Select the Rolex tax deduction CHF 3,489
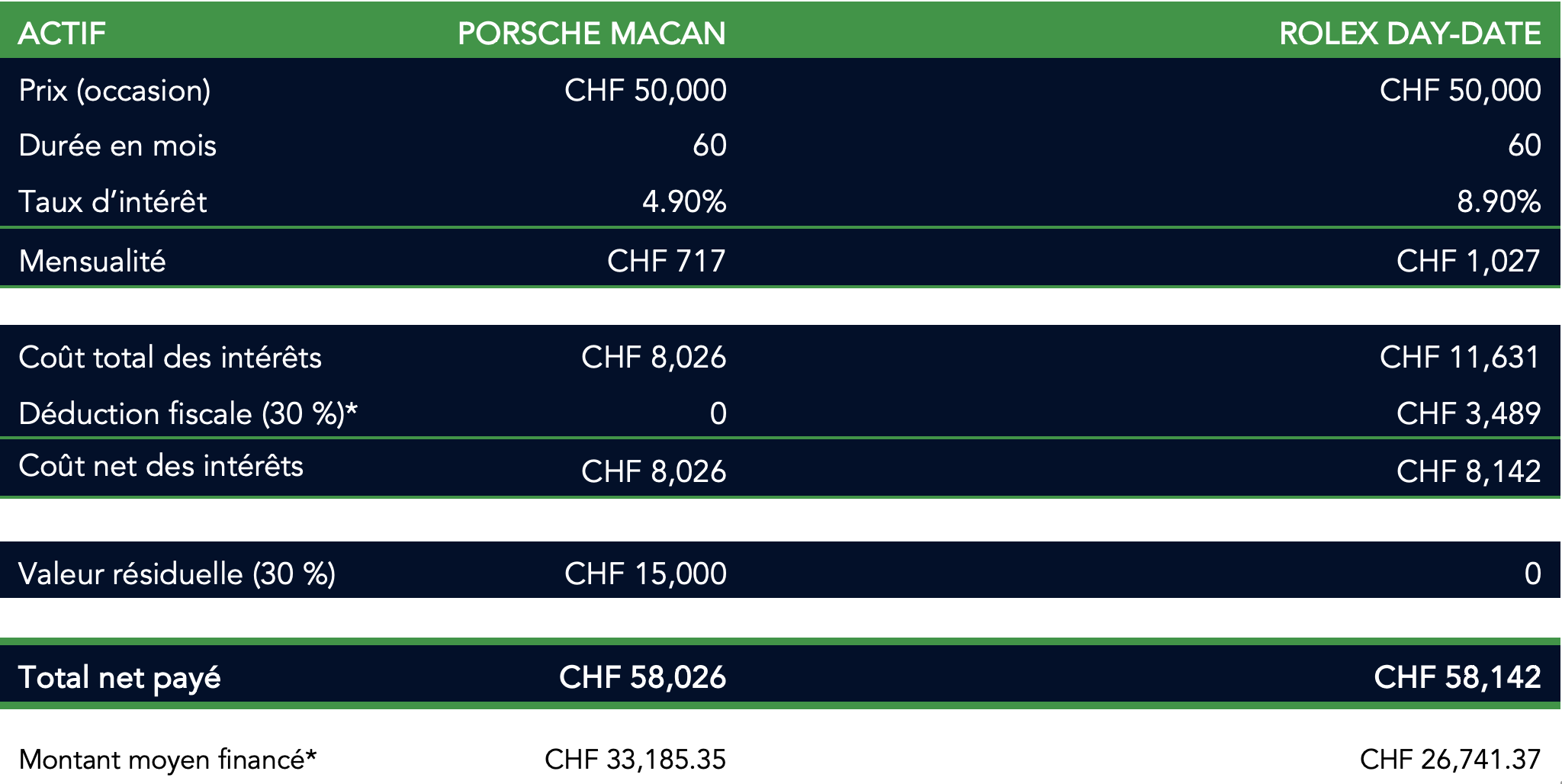The image size is (1562, 784). (1469, 414)
